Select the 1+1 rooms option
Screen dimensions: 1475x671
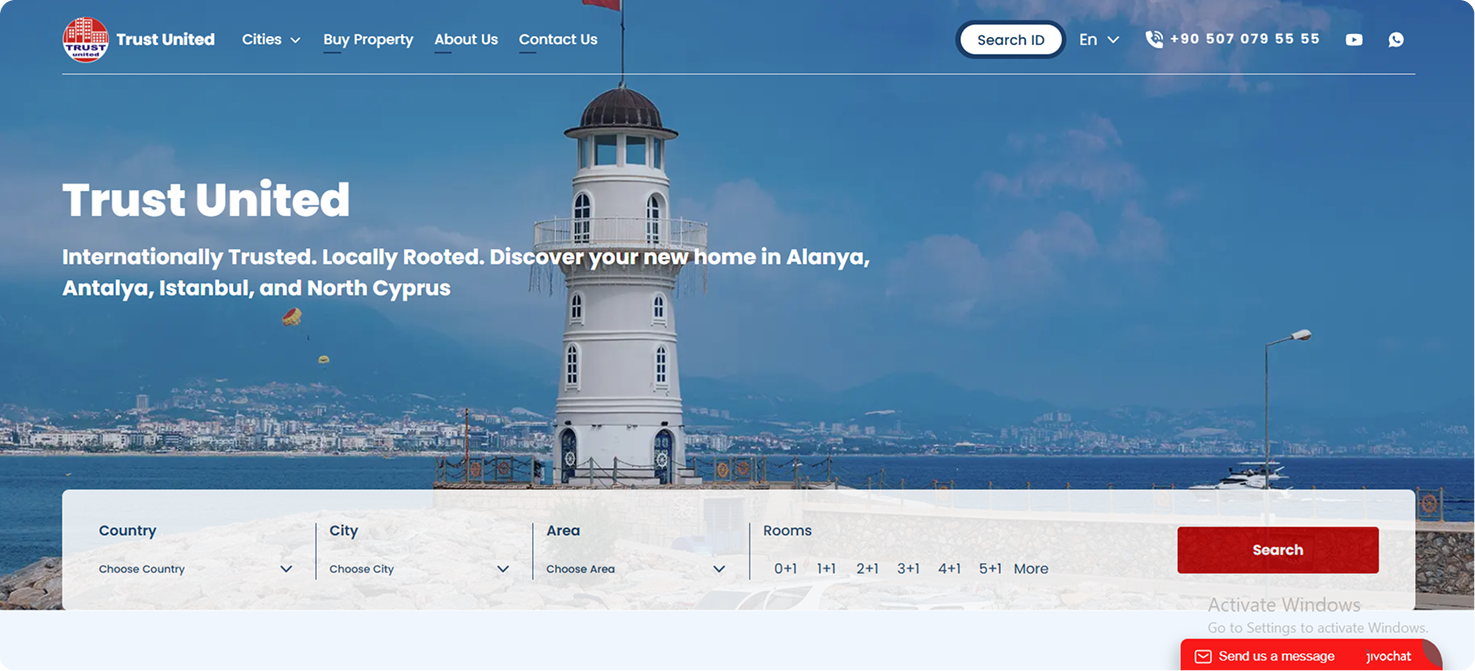coord(826,569)
